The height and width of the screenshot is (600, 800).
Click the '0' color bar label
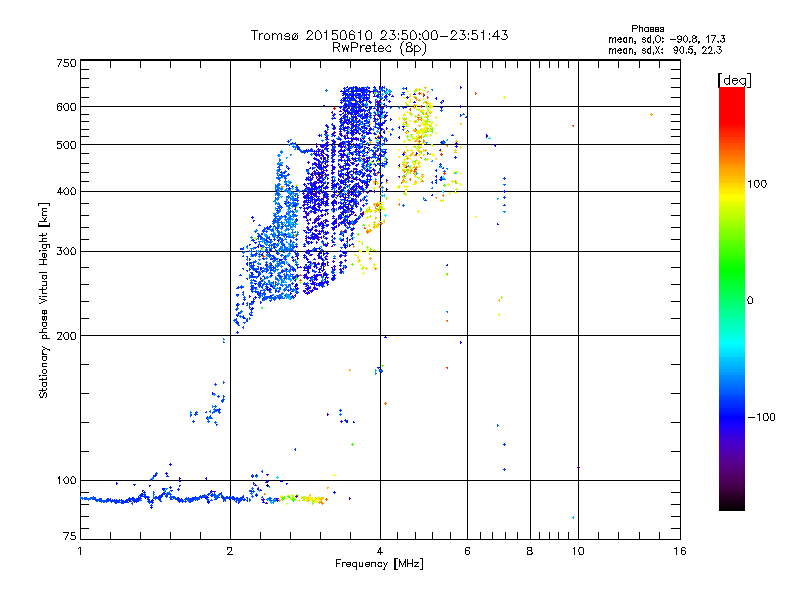(750, 301)
